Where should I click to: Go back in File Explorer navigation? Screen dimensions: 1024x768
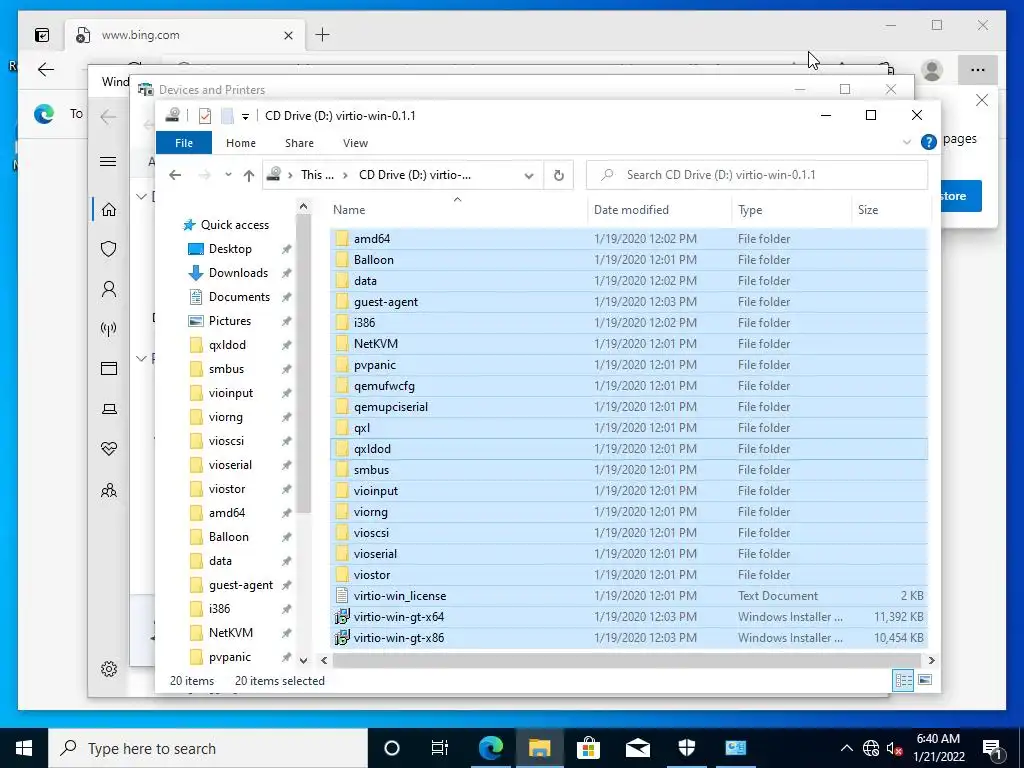point(174,175)
